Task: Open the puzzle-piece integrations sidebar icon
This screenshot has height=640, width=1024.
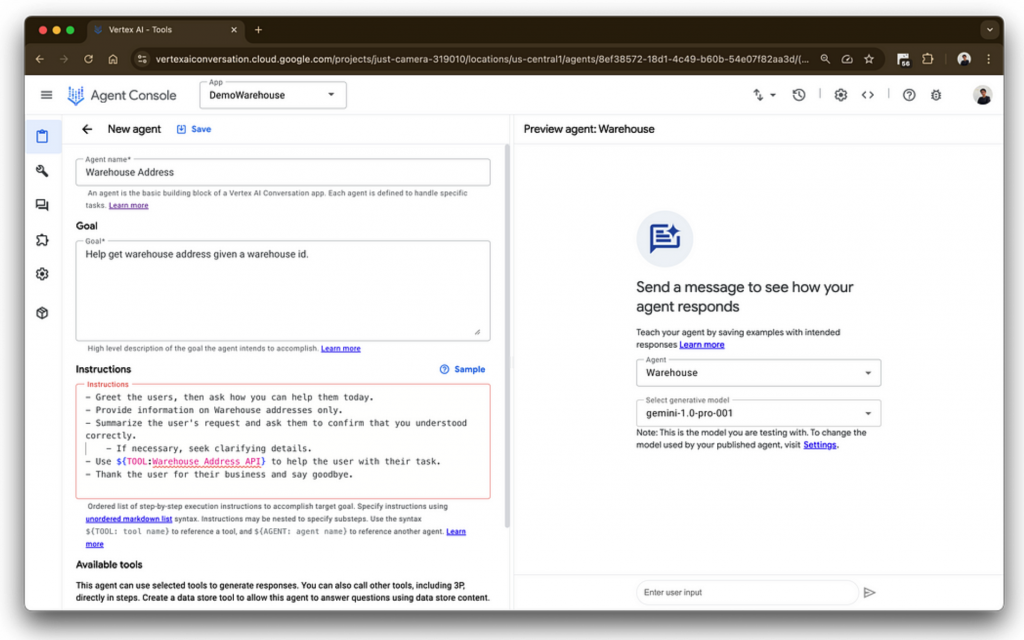Action: pyautogui.click(x=42, y=240)
